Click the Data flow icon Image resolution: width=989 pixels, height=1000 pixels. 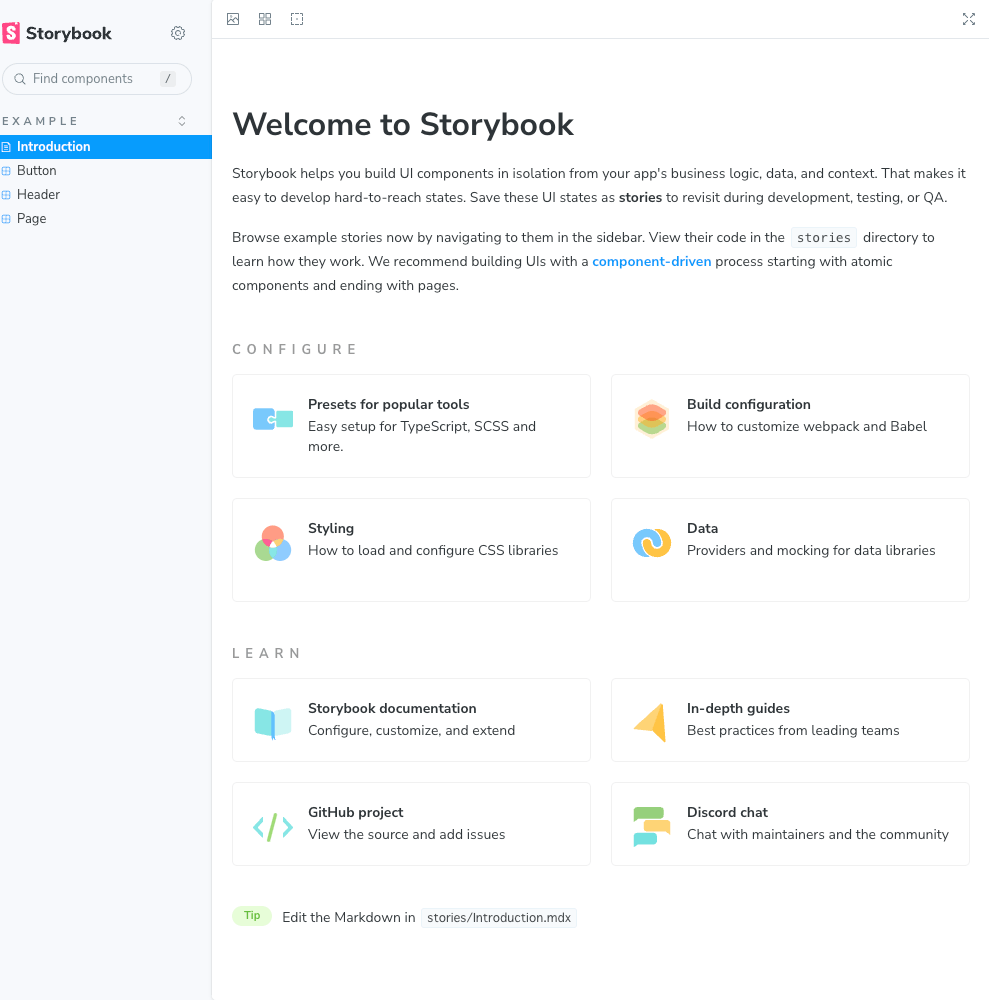[652, 543]
